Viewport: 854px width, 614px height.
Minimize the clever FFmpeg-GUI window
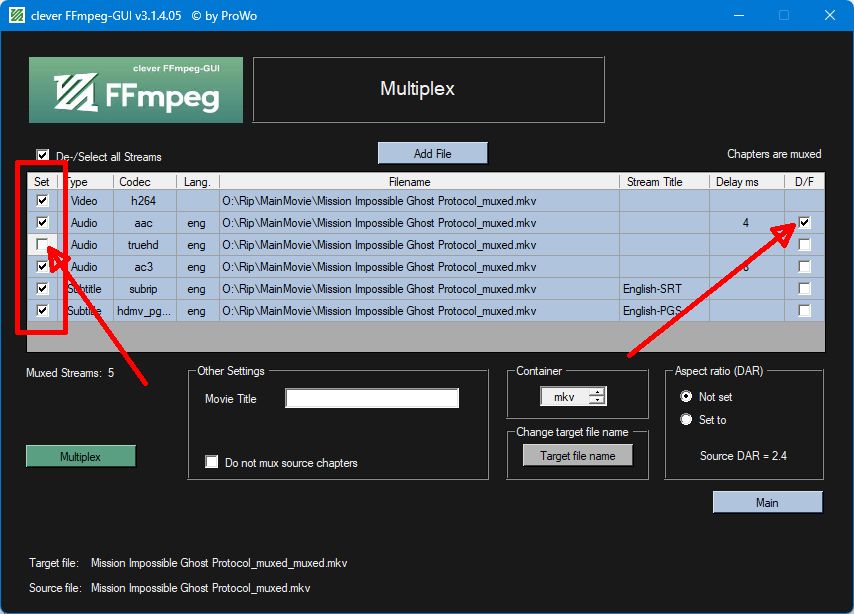tap(739, 15)
